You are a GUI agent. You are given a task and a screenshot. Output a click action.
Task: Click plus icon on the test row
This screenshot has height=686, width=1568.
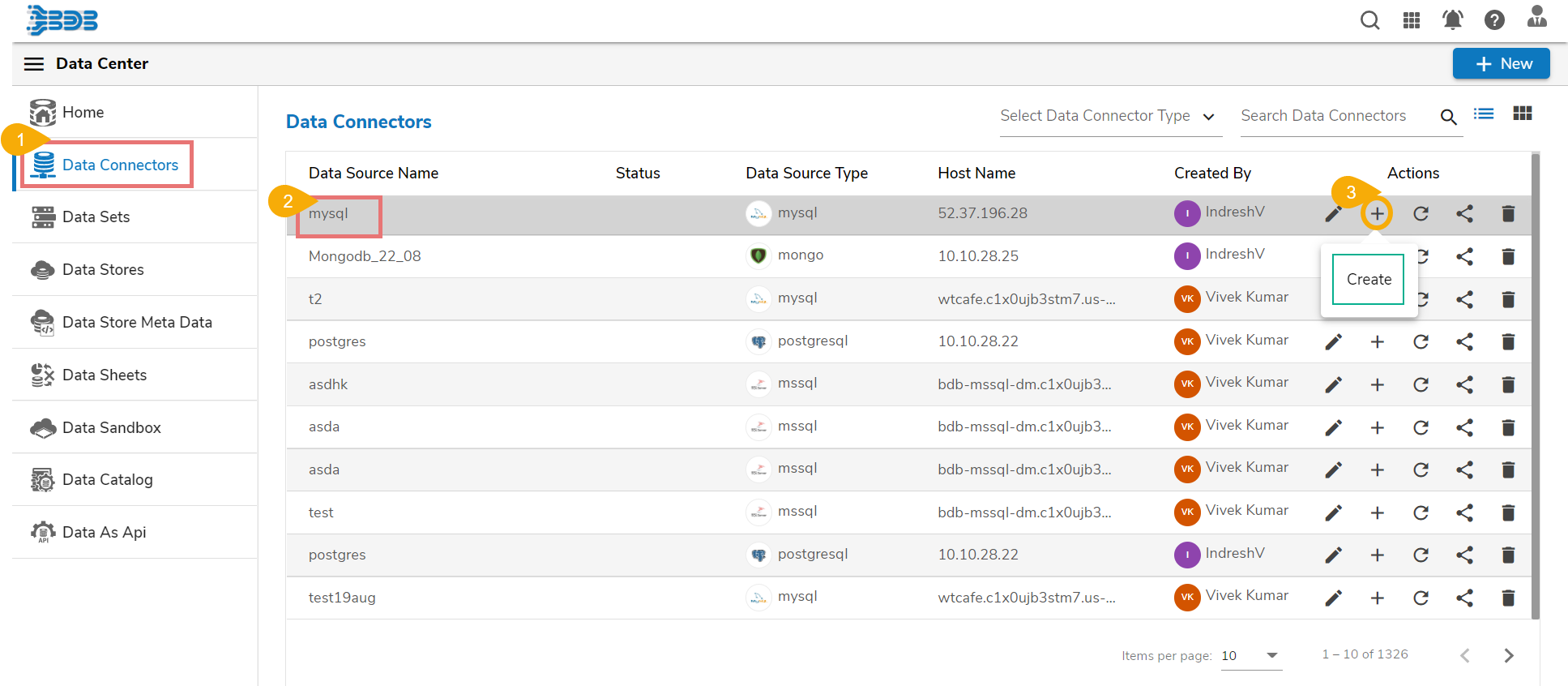pos(1377,513)
